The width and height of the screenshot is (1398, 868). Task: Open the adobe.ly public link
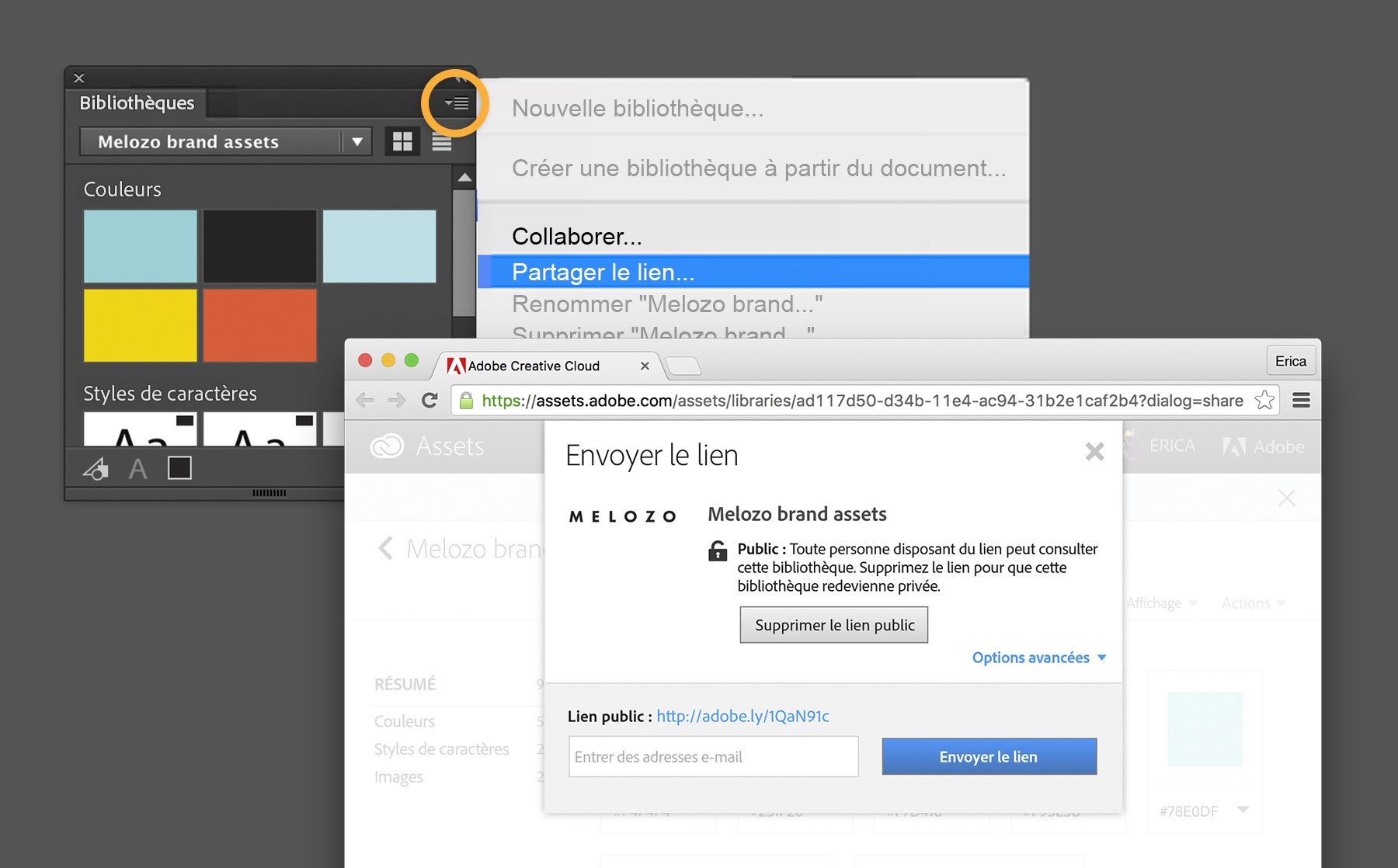[743, 716]
